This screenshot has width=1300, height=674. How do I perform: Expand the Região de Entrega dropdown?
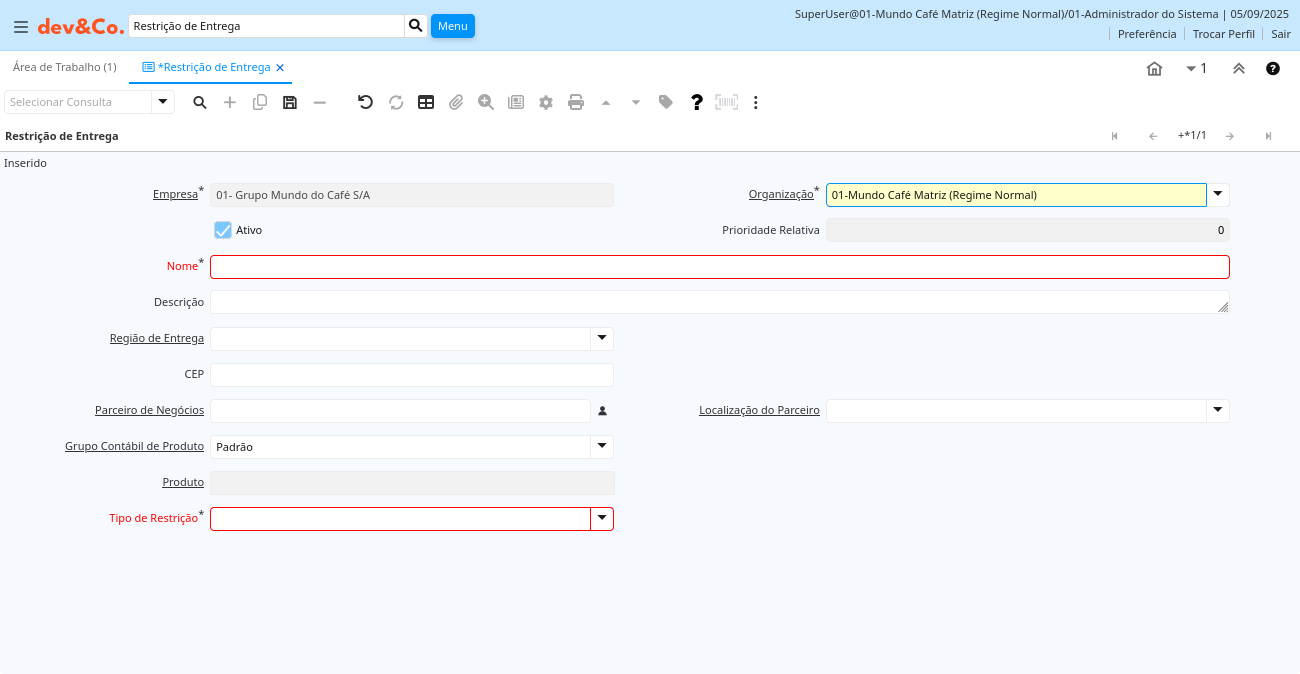pyautogui.click(x=602, y=339)
